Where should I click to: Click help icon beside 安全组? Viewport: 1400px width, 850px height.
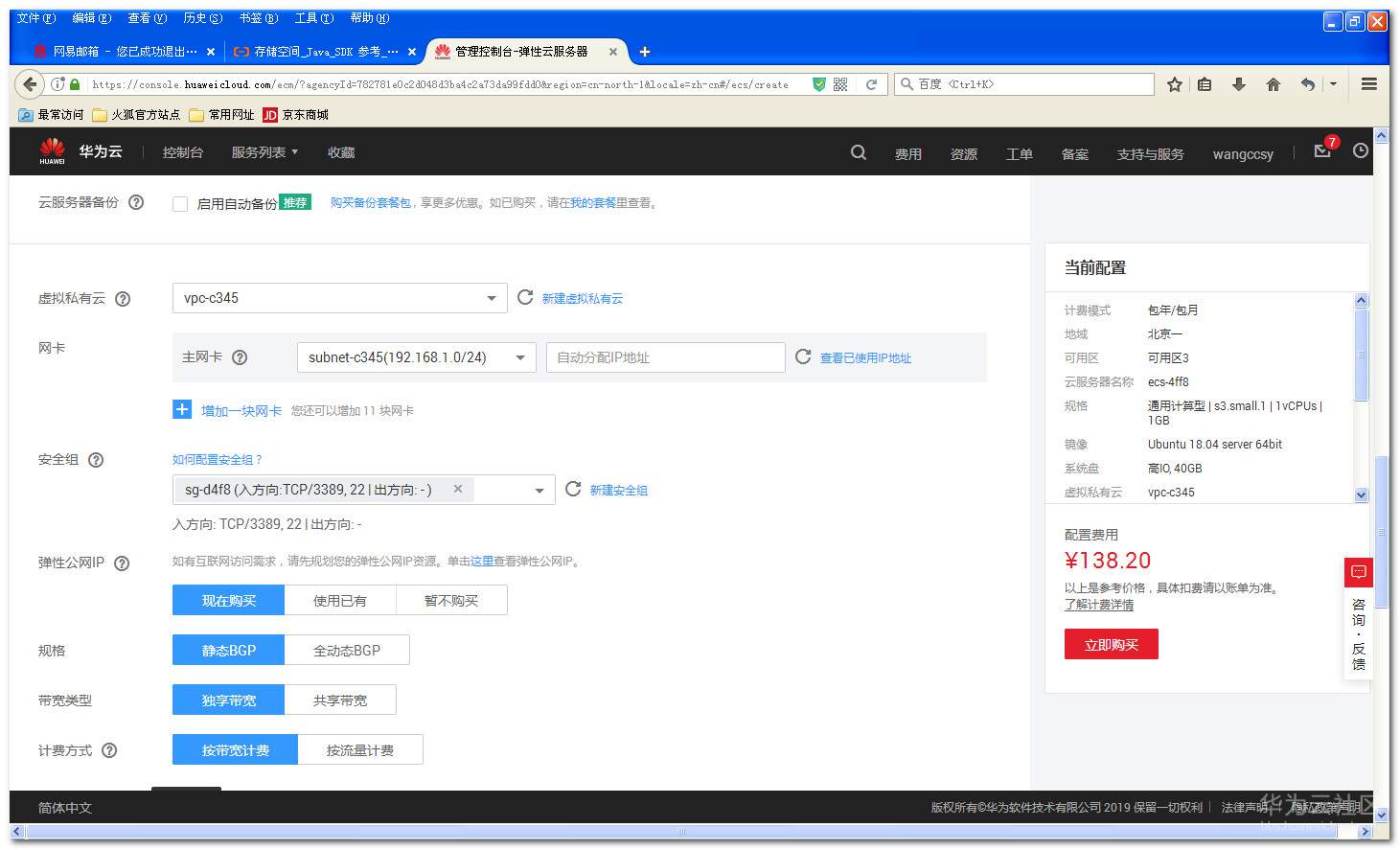pyautogui.click(x=96, y=459)
